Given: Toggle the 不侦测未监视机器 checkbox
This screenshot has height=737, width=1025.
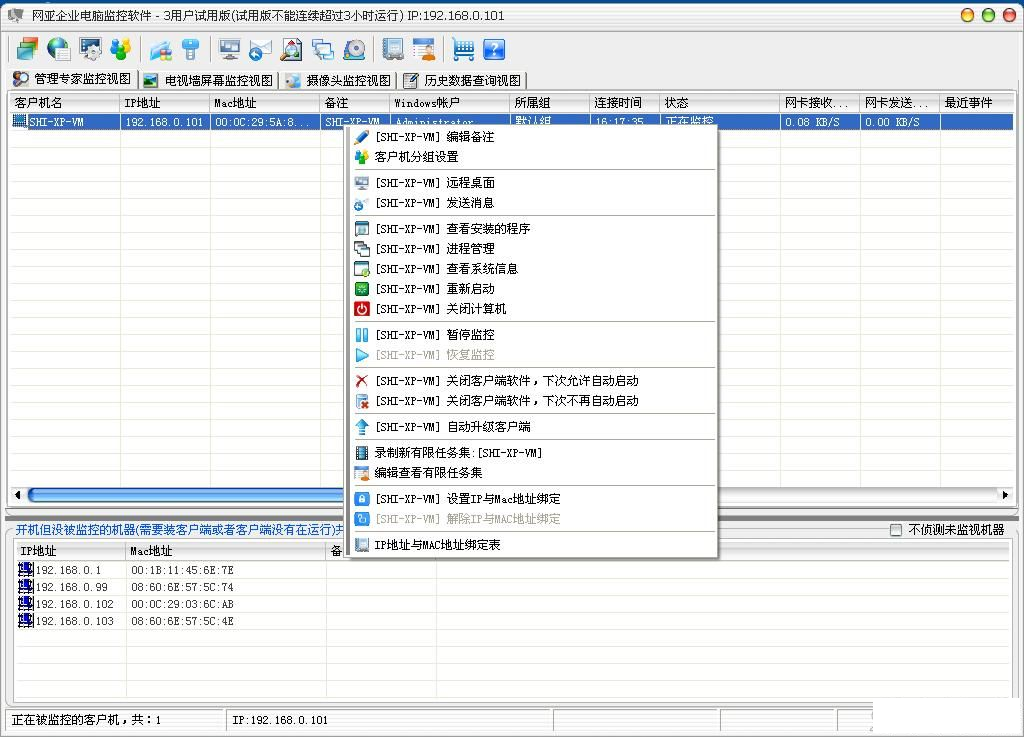Looking at the screenshot, I should click(896, 530).
